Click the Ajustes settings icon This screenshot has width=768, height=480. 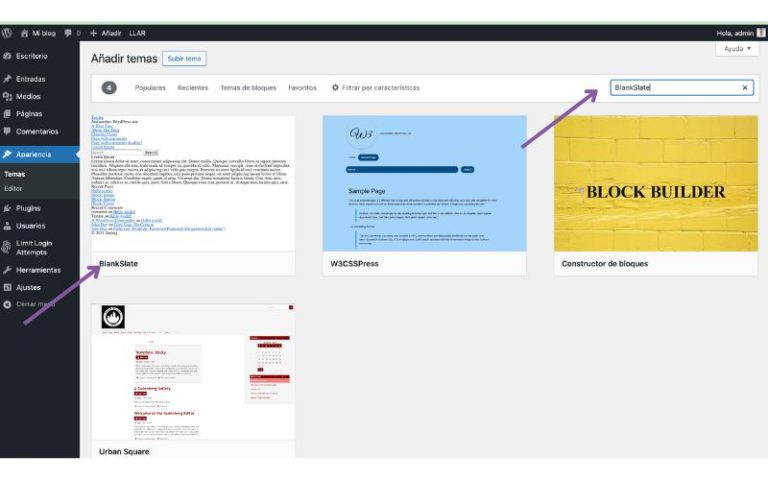tap(7, 288)
